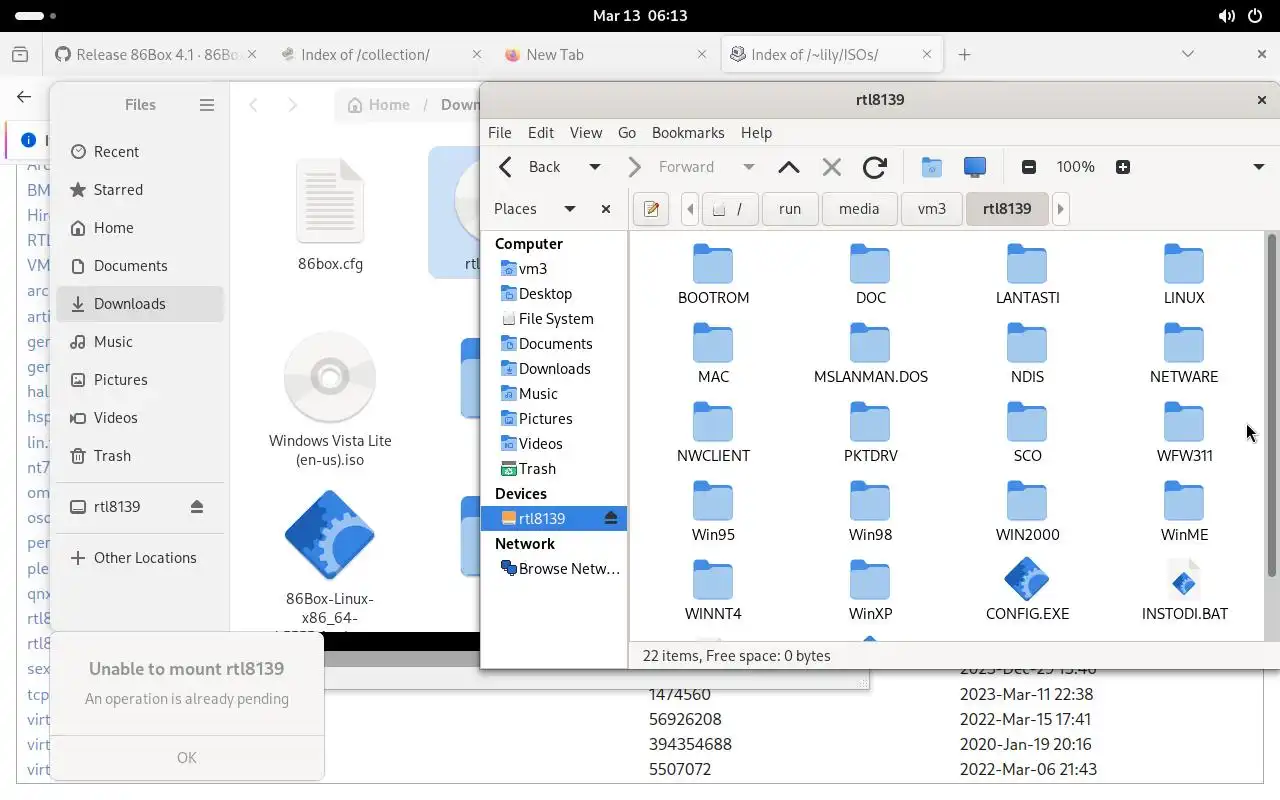Image resolution: width=1280 pixels, height=800 pixels.
Task: Open a new browser tab with plus
Action: (x=964, y=55)
